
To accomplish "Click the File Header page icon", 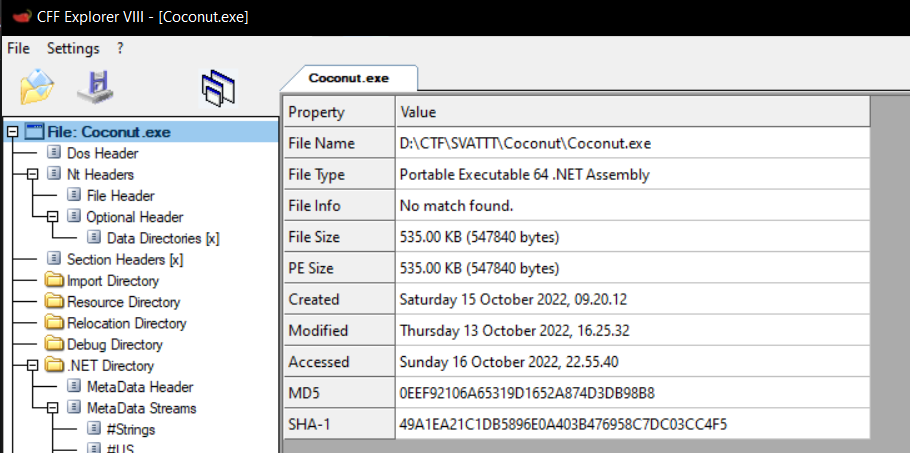I will point(74,195).
